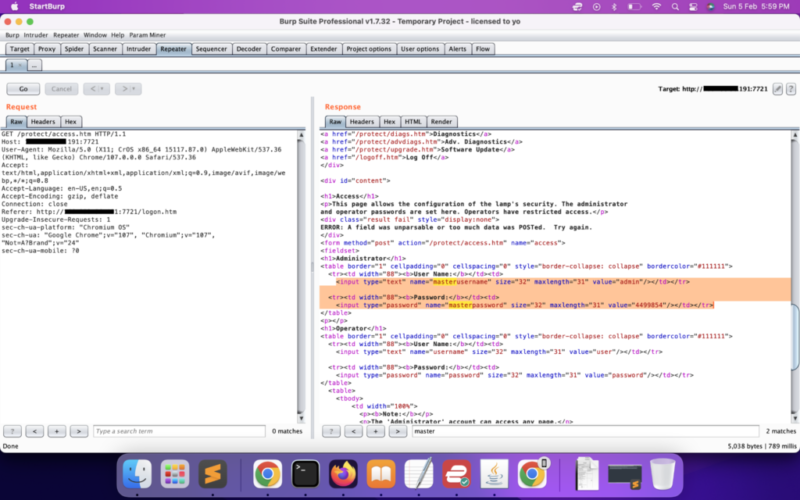Open the Alerts tab
The width and height of the screenshot is (800, 500).
click(x=457, y=49)
